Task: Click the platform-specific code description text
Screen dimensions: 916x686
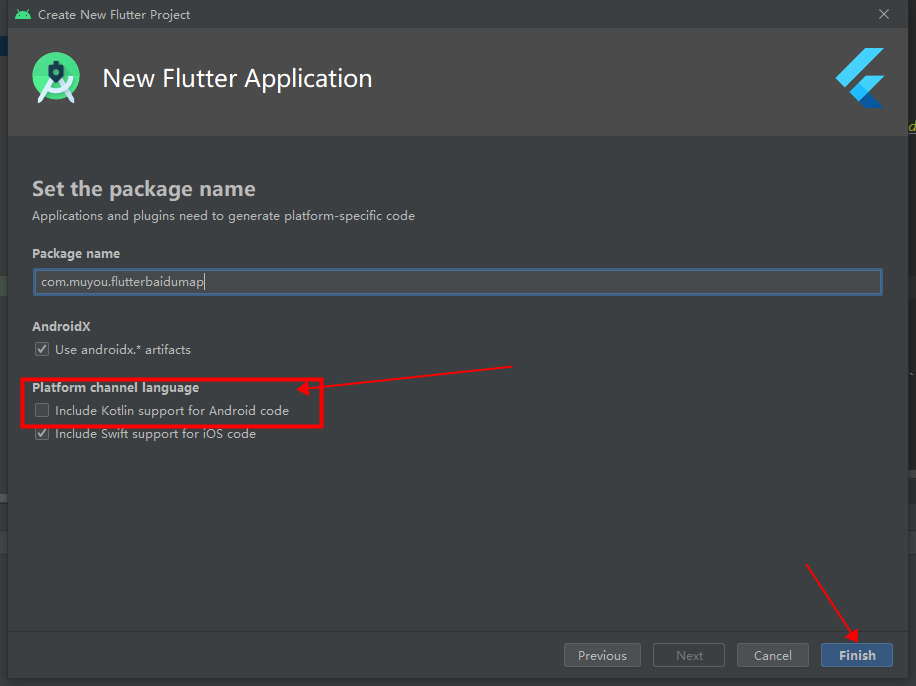Action: [x=223, y=216]
